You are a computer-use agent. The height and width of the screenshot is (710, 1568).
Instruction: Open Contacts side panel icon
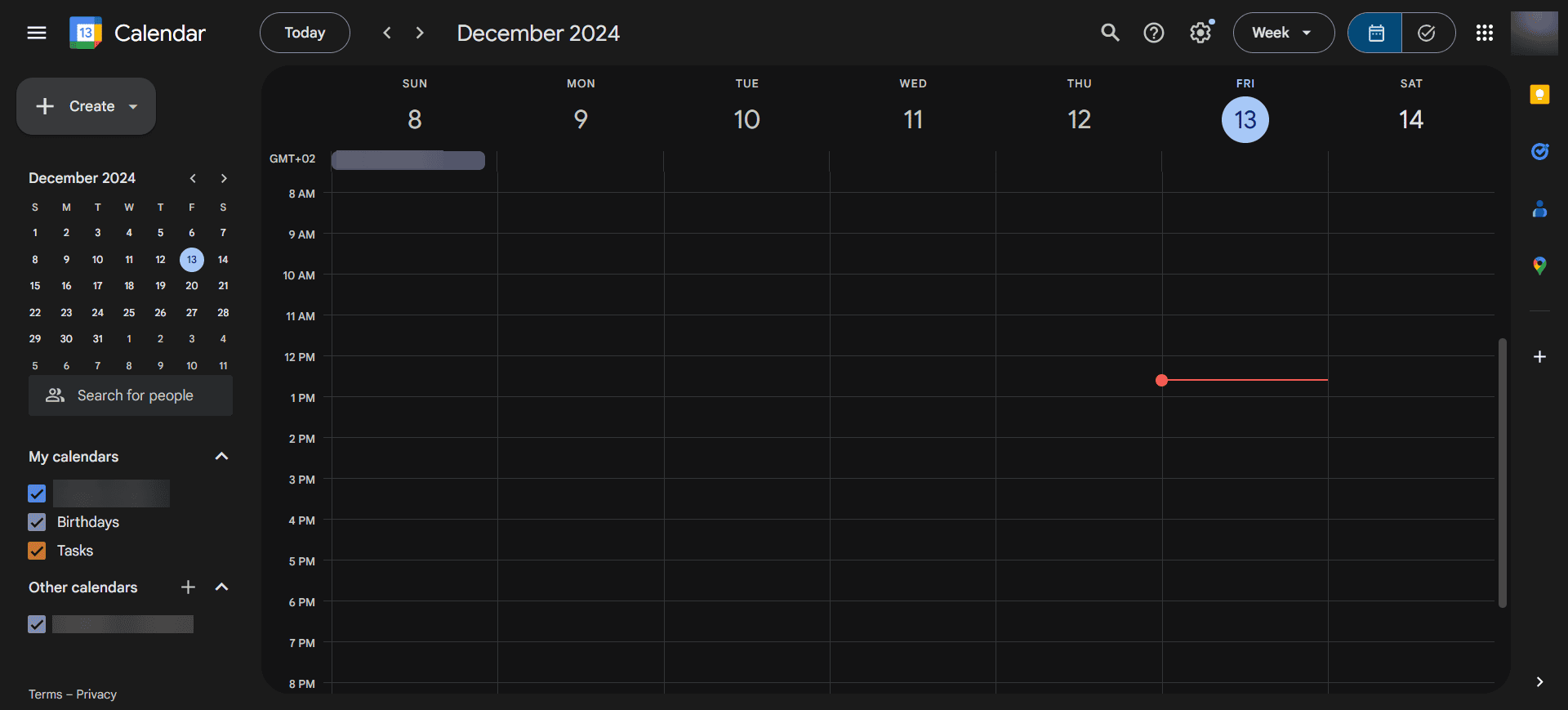coord(1539,209)
